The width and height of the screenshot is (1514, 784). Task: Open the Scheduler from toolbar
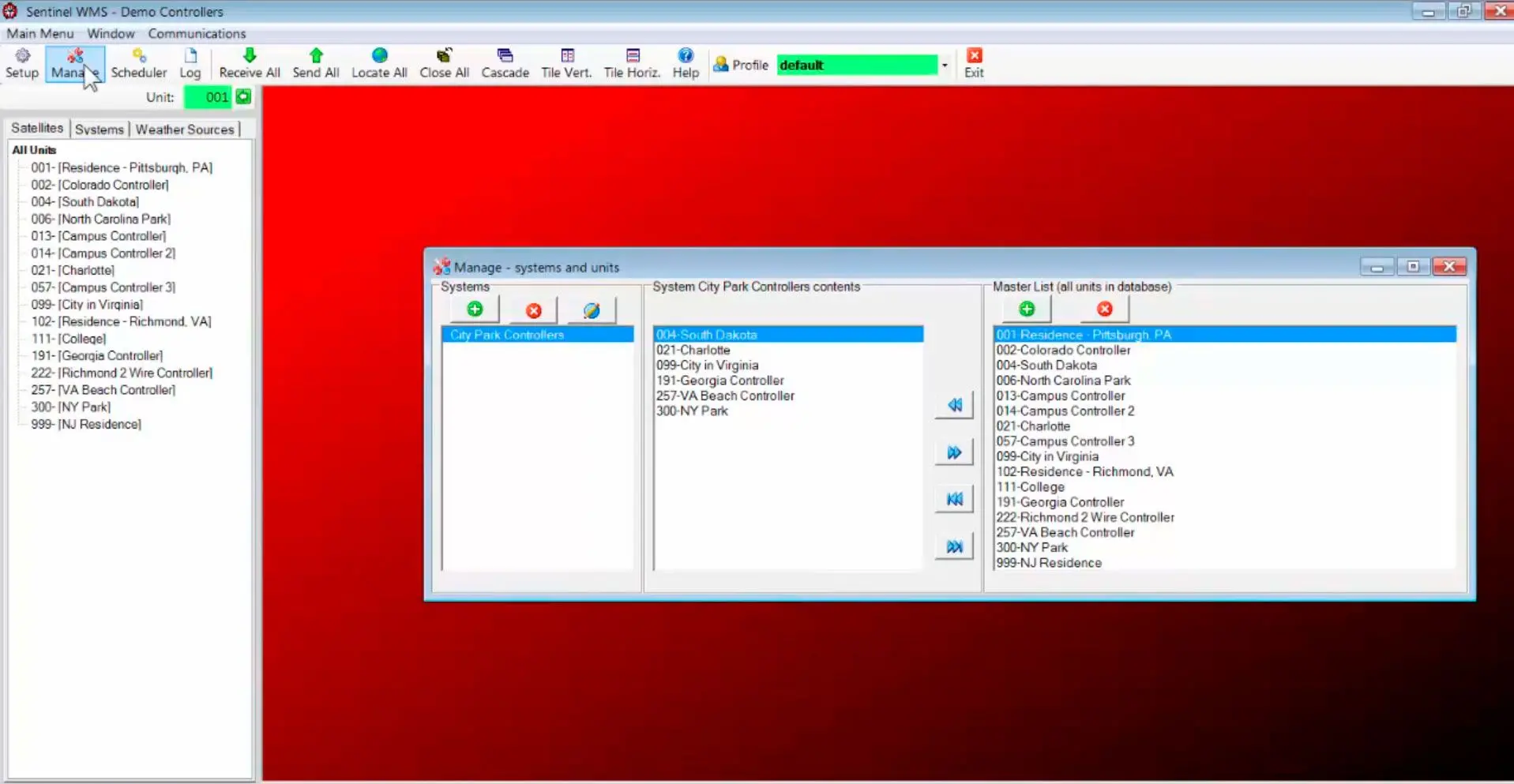click(138, 62)
